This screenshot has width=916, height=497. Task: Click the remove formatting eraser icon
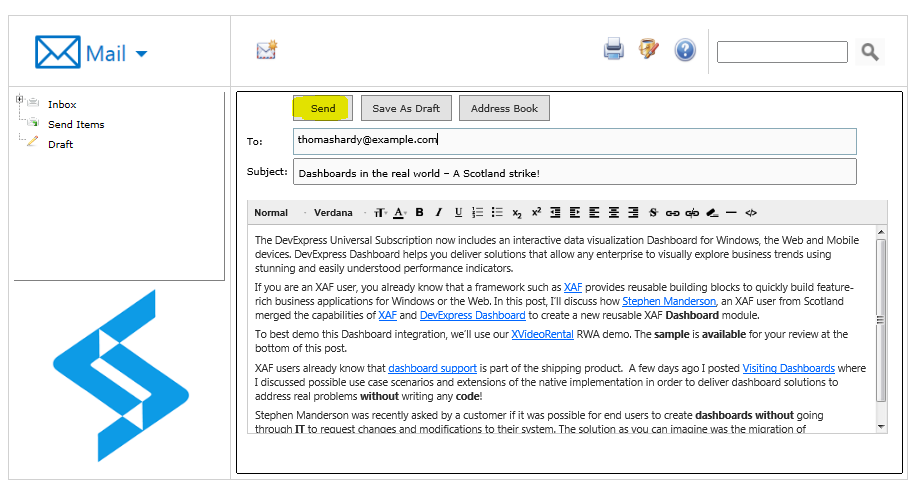[x=712, y=213]
